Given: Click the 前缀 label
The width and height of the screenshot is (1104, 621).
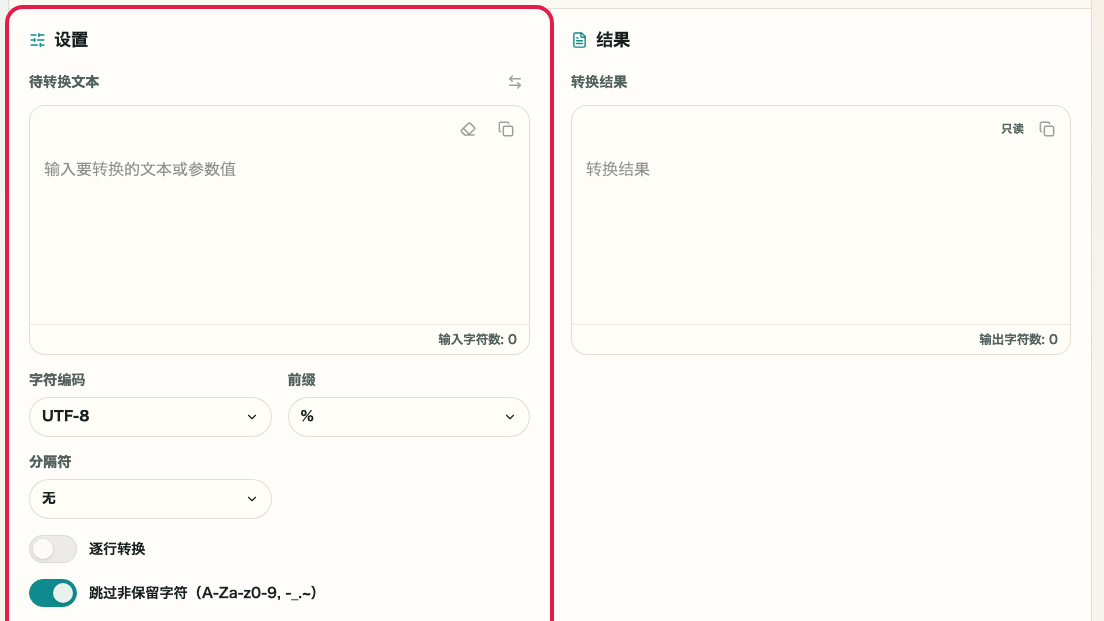Looking at the screenshot, I should (x=301, y=380).
